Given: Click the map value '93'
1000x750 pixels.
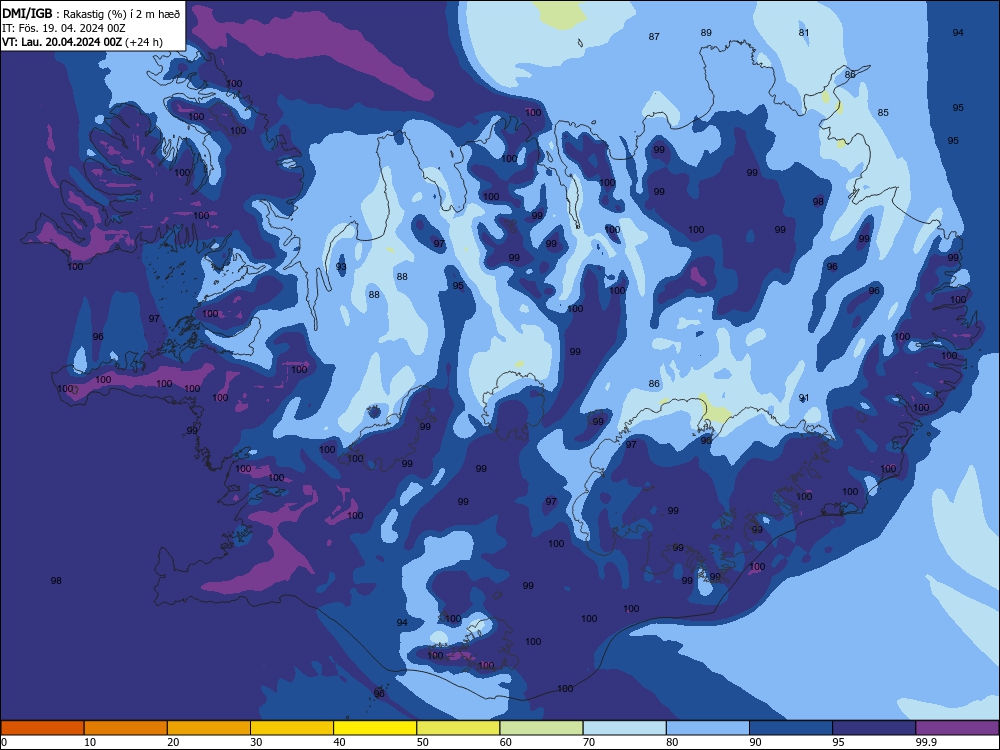Looking at the screenshot, I should (341, 267).
